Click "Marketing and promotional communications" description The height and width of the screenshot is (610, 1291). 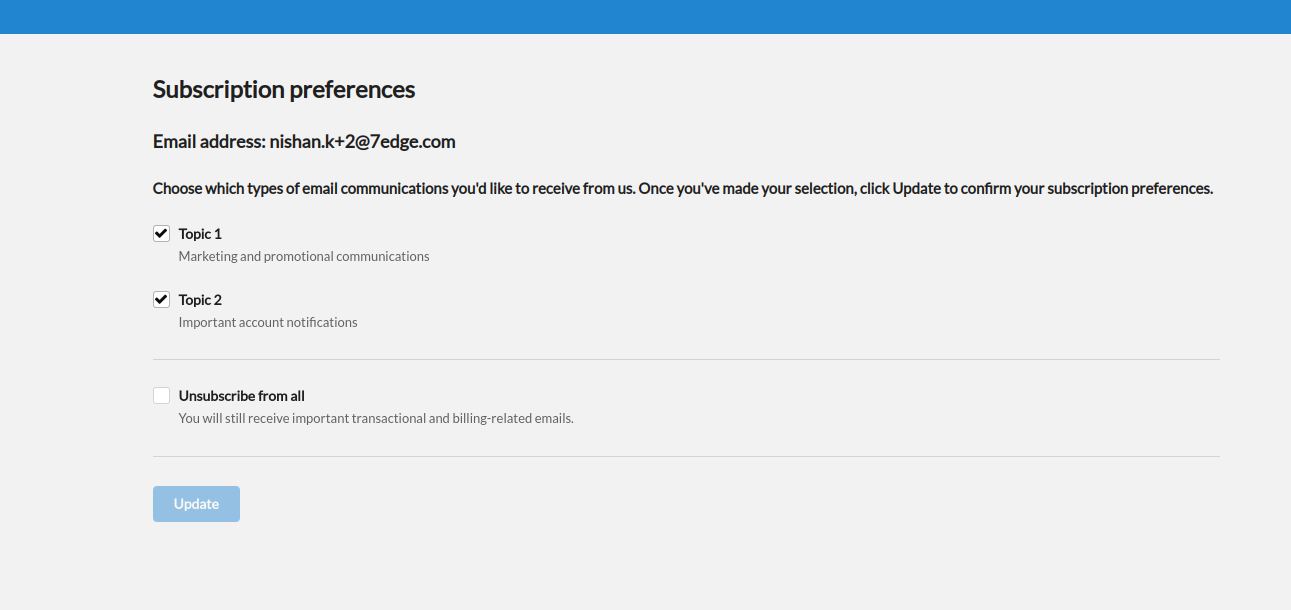click(304, 256)
